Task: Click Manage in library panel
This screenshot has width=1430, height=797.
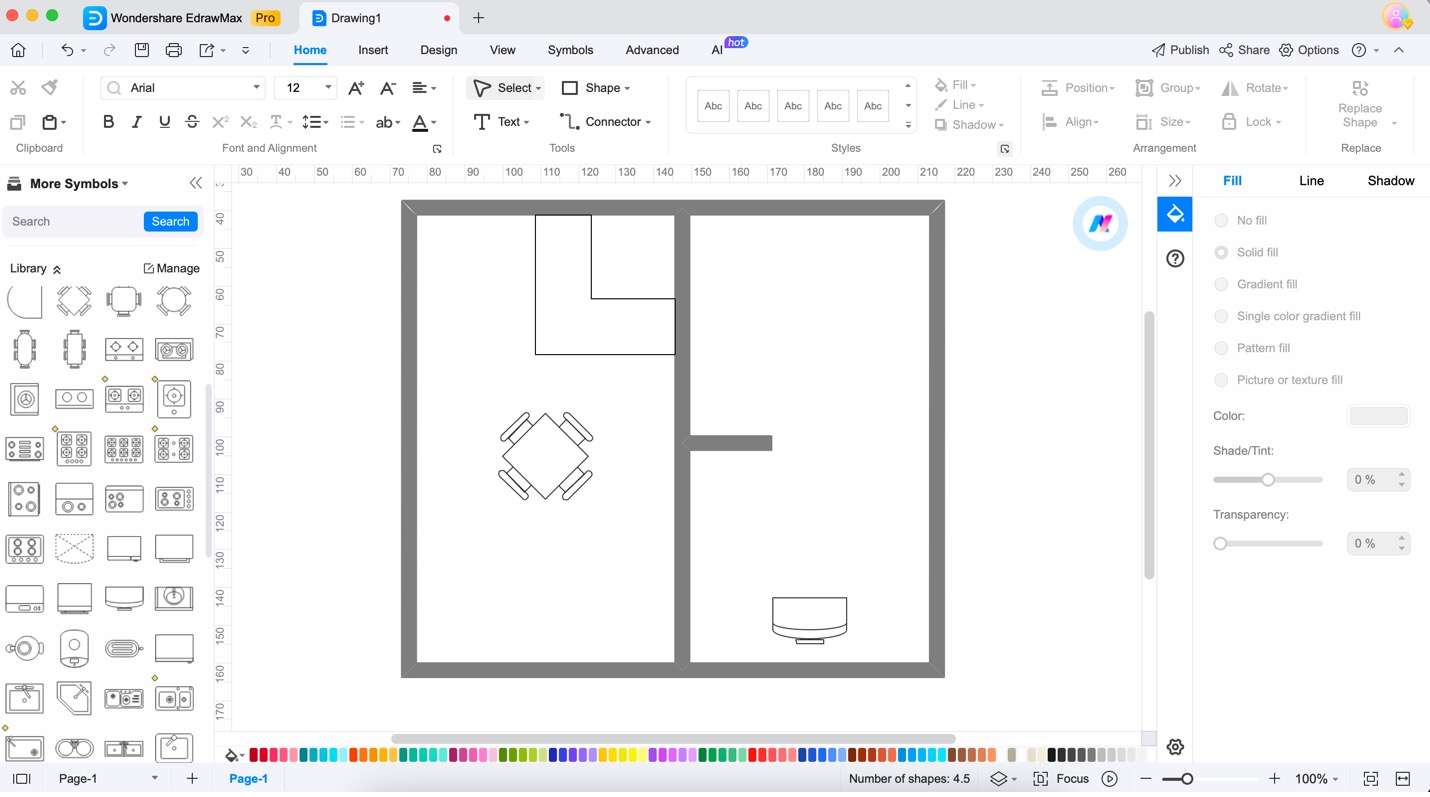Action: pos(171,268)
